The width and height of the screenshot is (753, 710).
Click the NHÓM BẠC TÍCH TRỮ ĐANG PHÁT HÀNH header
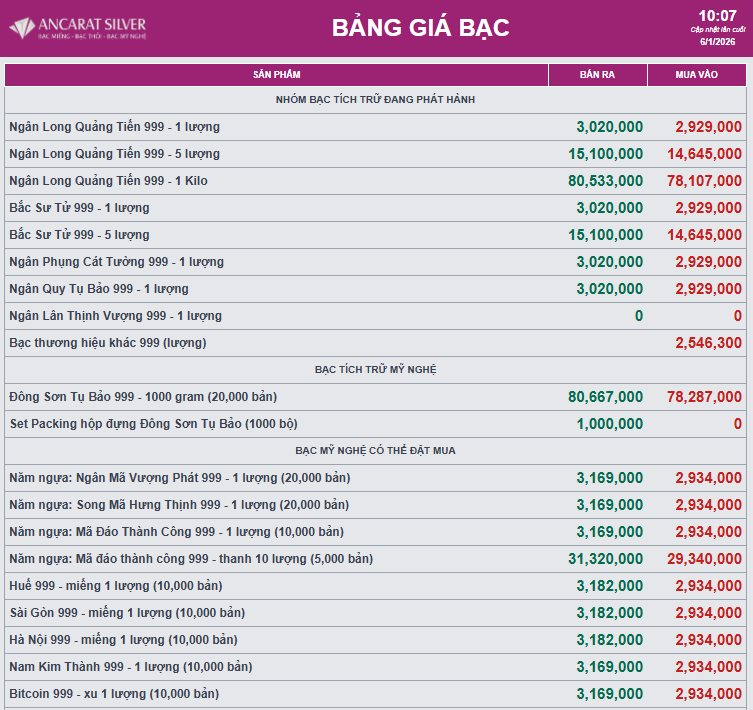pyautogui.click(x=375, y=100)
